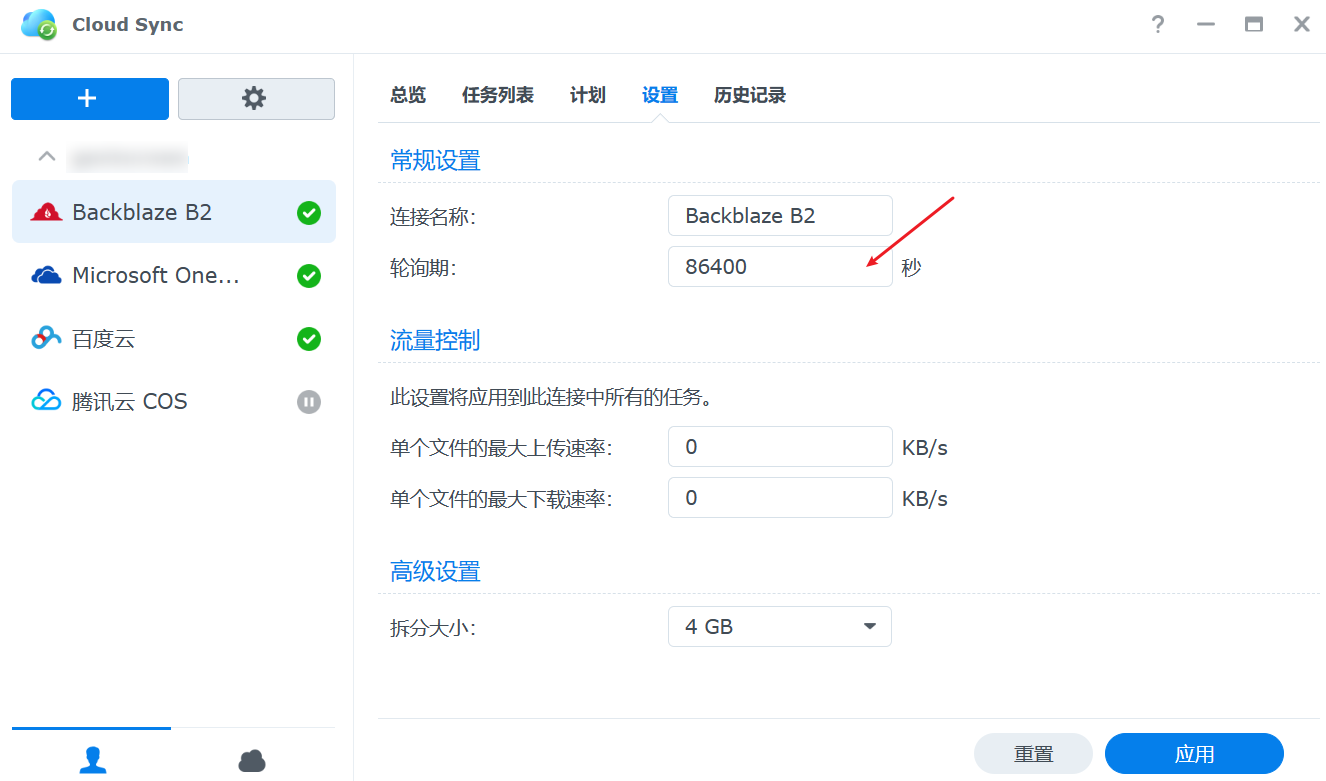Collapse the account group chevron

coord(46,157)
